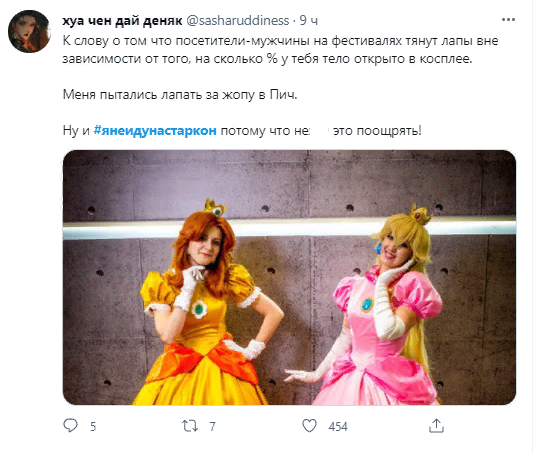Click the text это поощрять!

coord(377,130)
